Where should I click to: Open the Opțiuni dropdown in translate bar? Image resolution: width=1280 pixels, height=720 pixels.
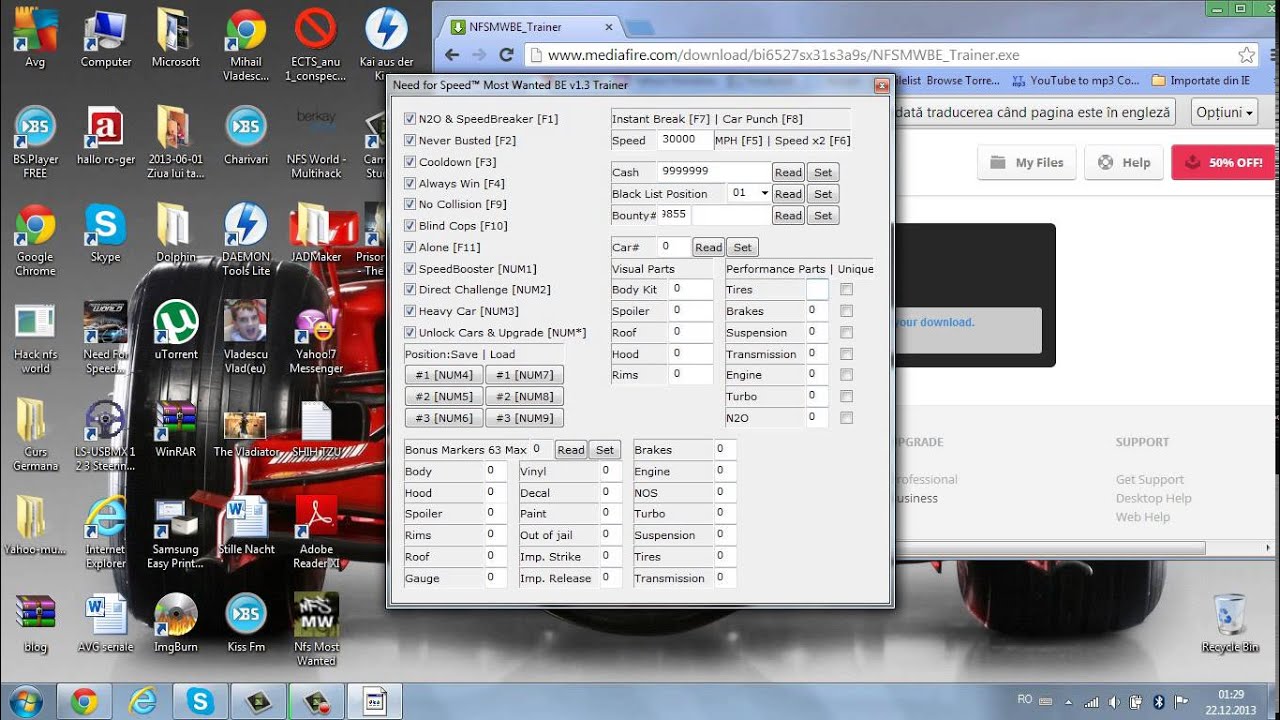click(x=1225, y=112)
